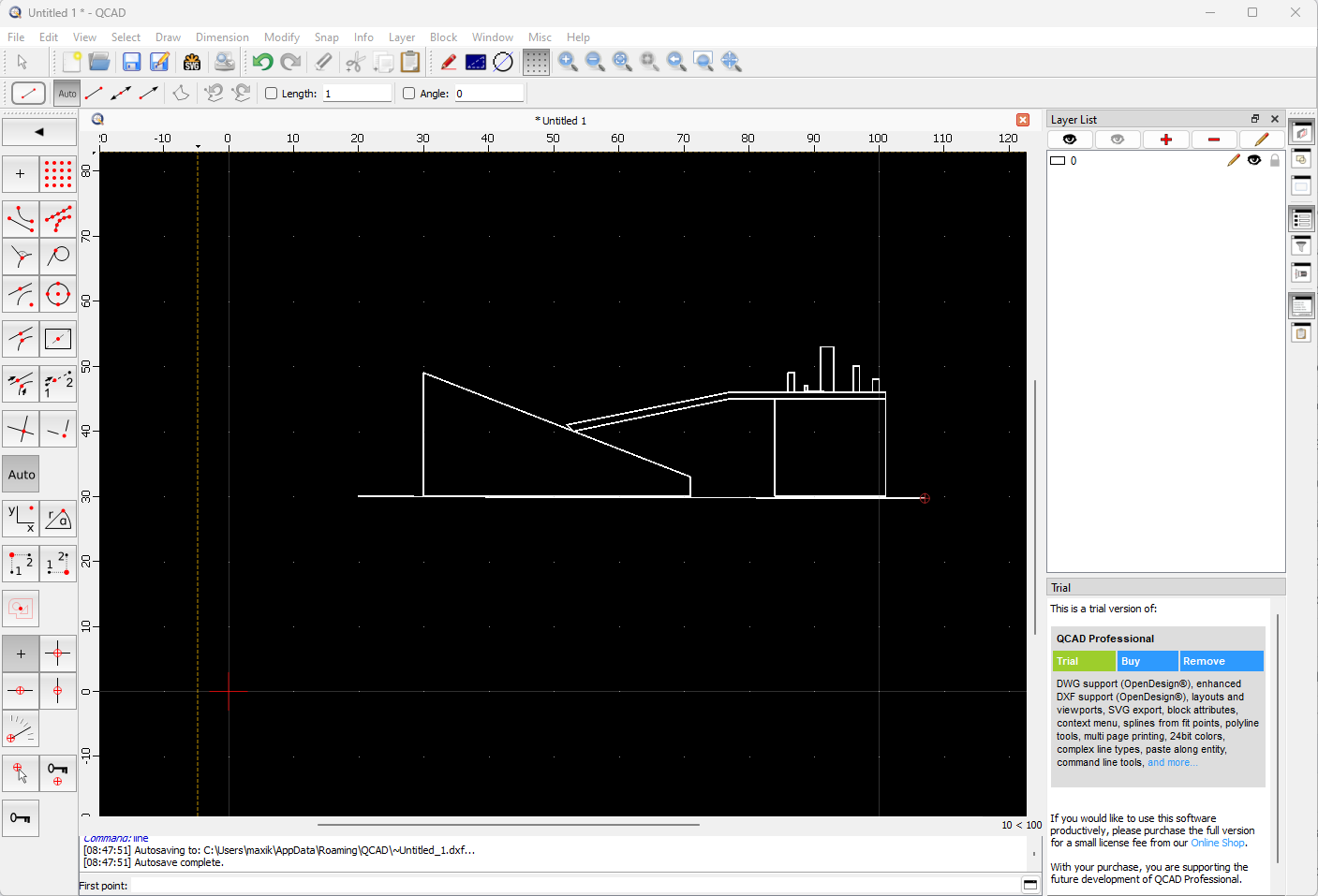Open the Dimension menu

pos(222,37)
